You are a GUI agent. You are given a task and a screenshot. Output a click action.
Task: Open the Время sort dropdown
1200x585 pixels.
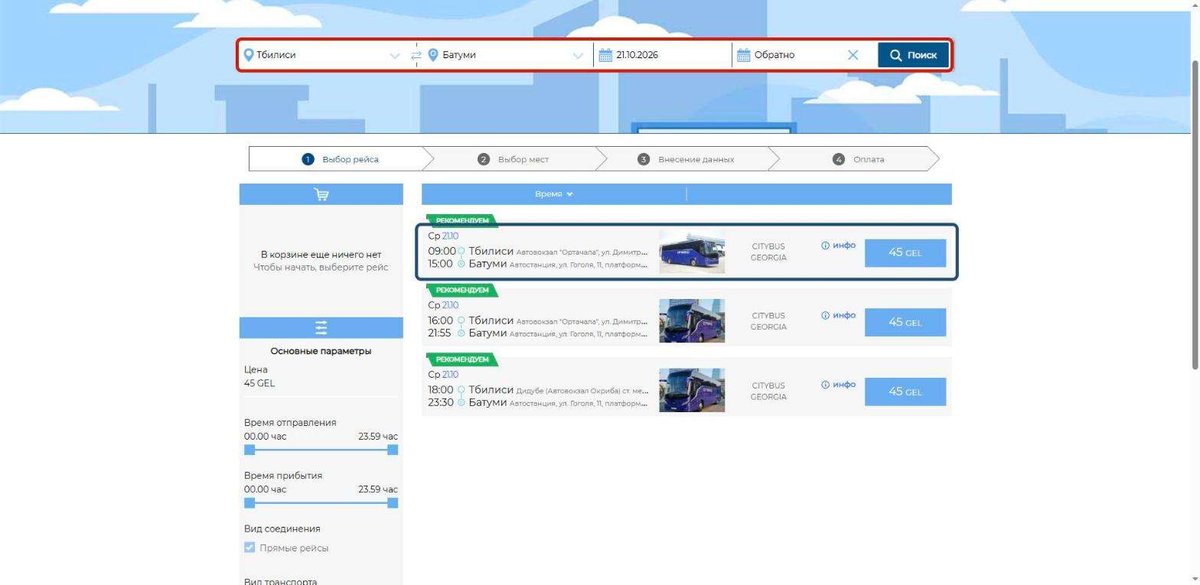click(554, 194)
